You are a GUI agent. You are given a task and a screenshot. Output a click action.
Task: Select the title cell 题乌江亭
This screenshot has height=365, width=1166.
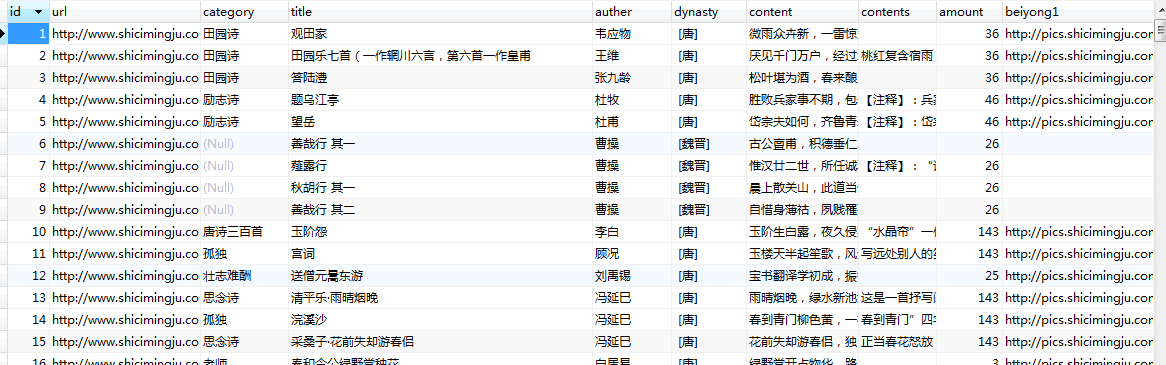click(x=441, y=100)
